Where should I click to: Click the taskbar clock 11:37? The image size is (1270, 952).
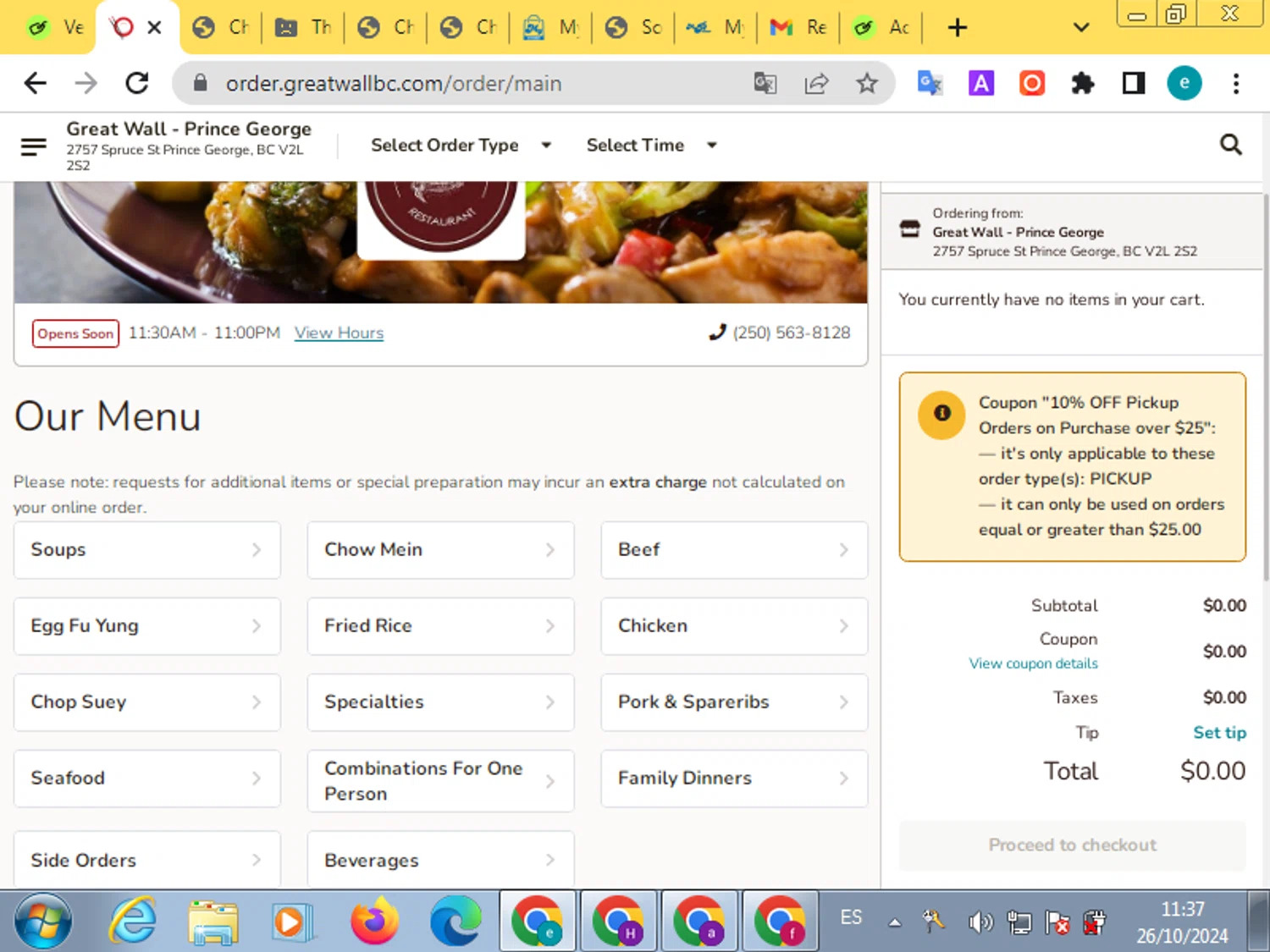(1182, 910)
